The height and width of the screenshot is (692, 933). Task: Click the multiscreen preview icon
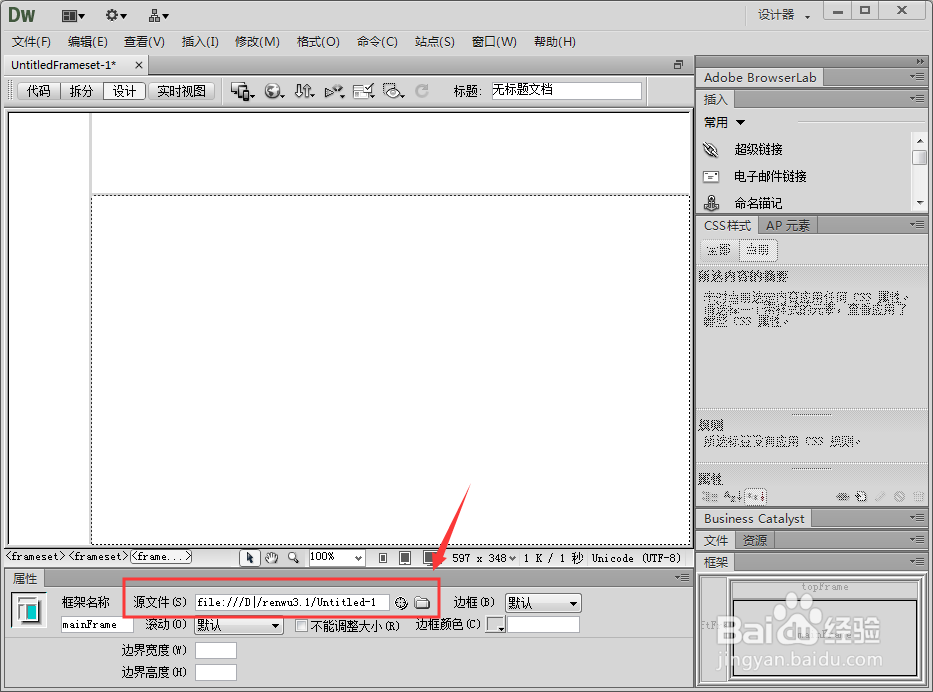click(x=242, y=91)
